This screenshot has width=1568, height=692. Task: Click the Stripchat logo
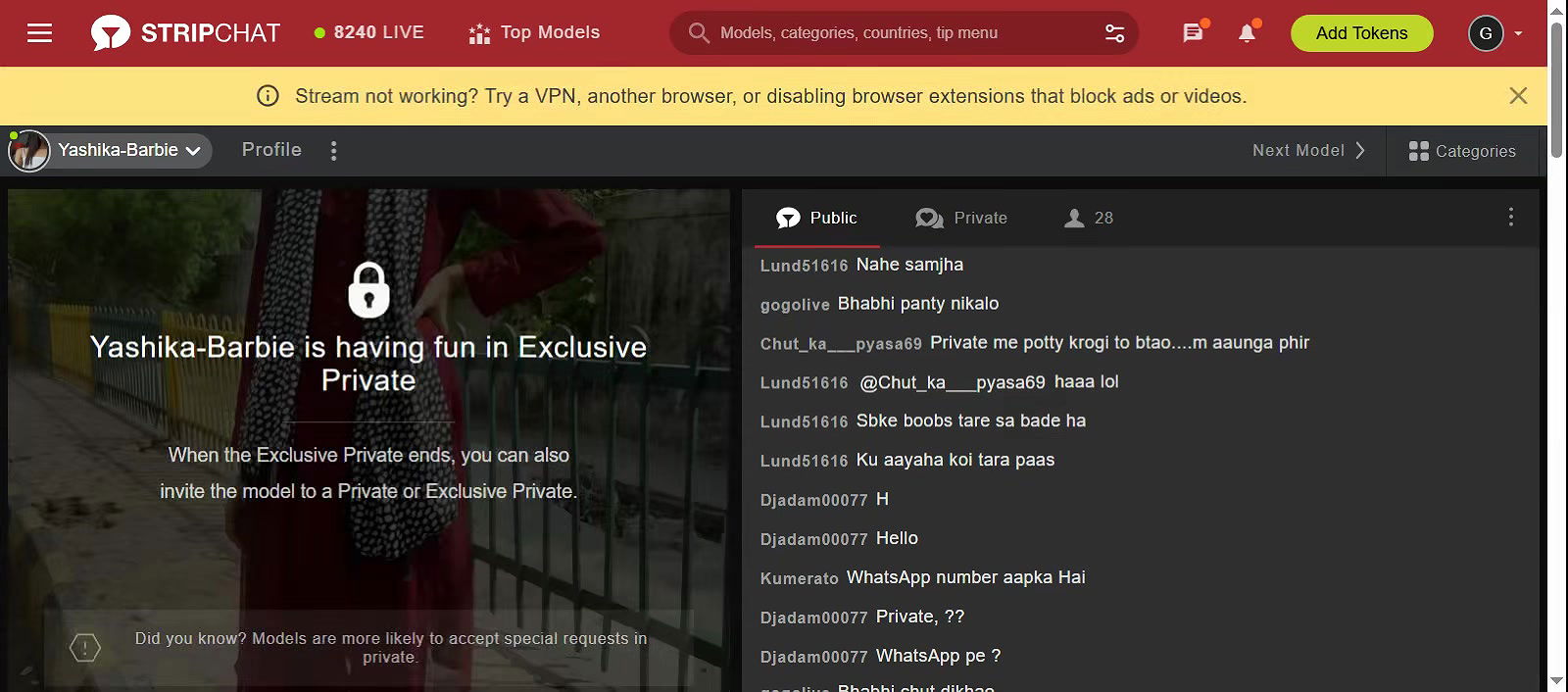pos(186,33)
